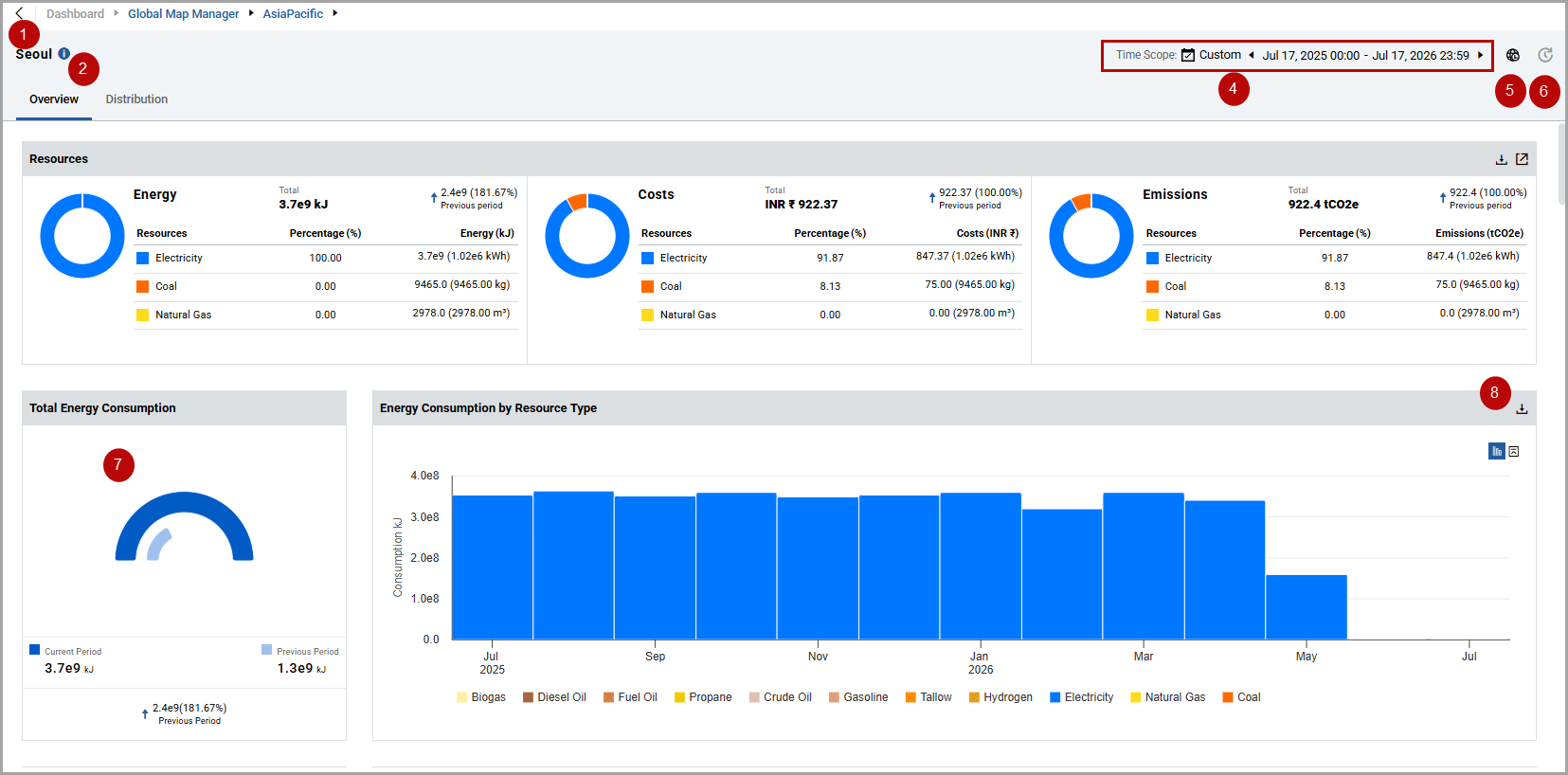Switch to table view icon

point(1514,452)
